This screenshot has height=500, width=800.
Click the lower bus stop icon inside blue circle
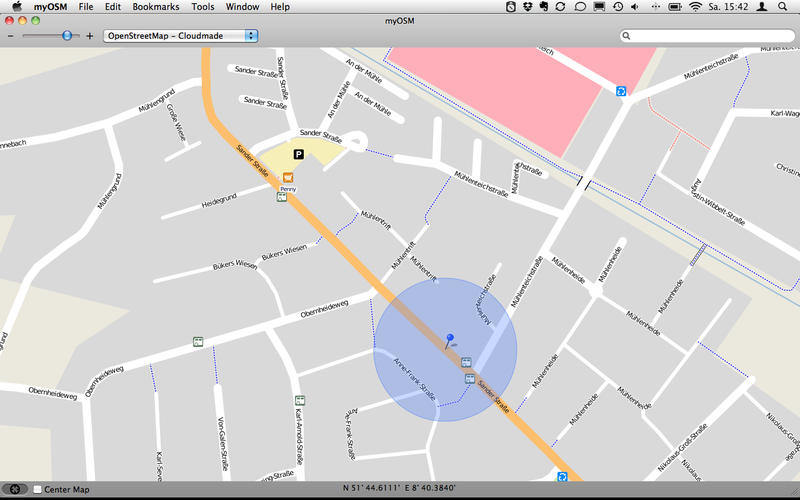click(470, 379)
